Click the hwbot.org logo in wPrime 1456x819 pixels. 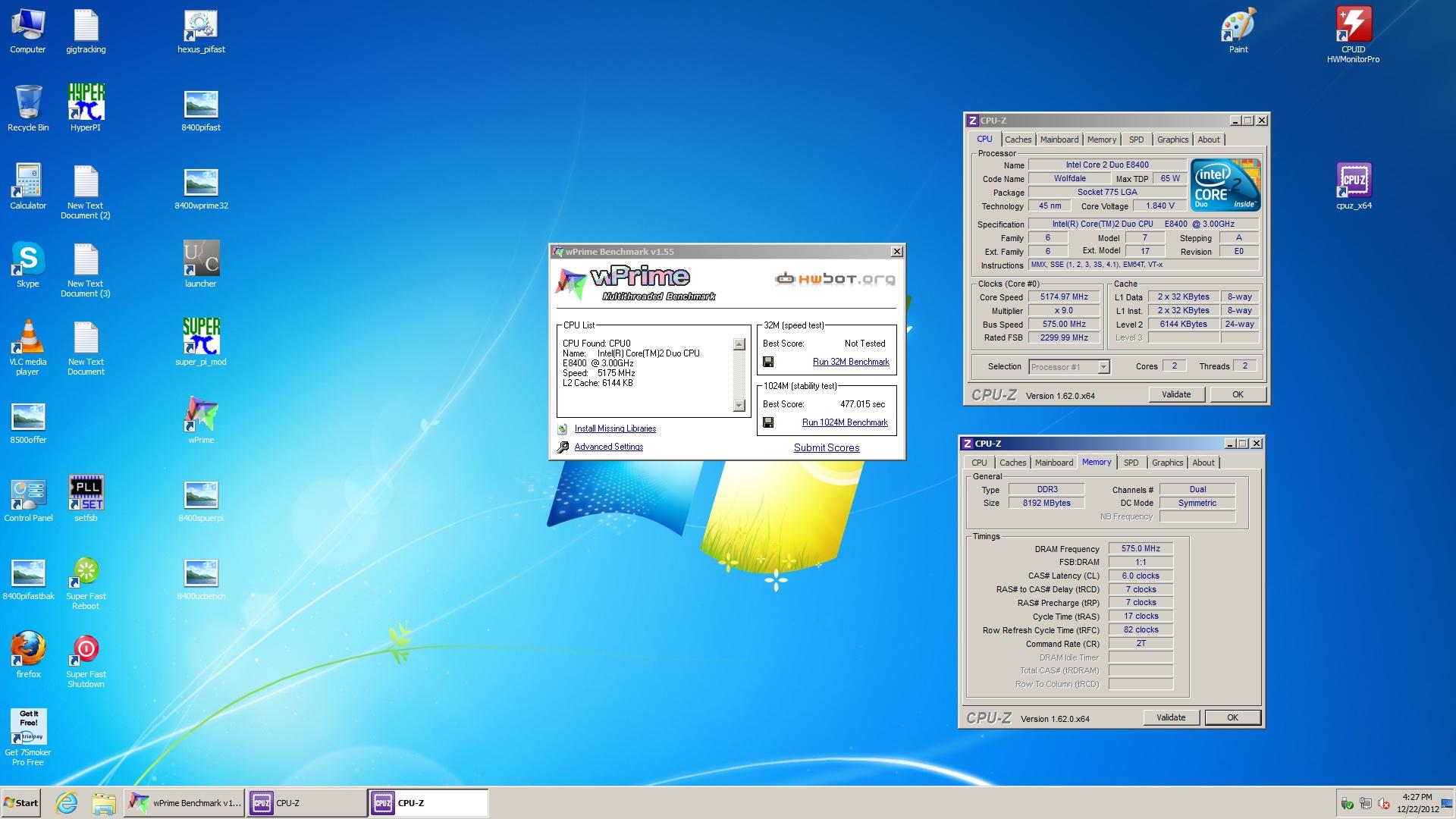pyautogui.click(x=835, y=279)
